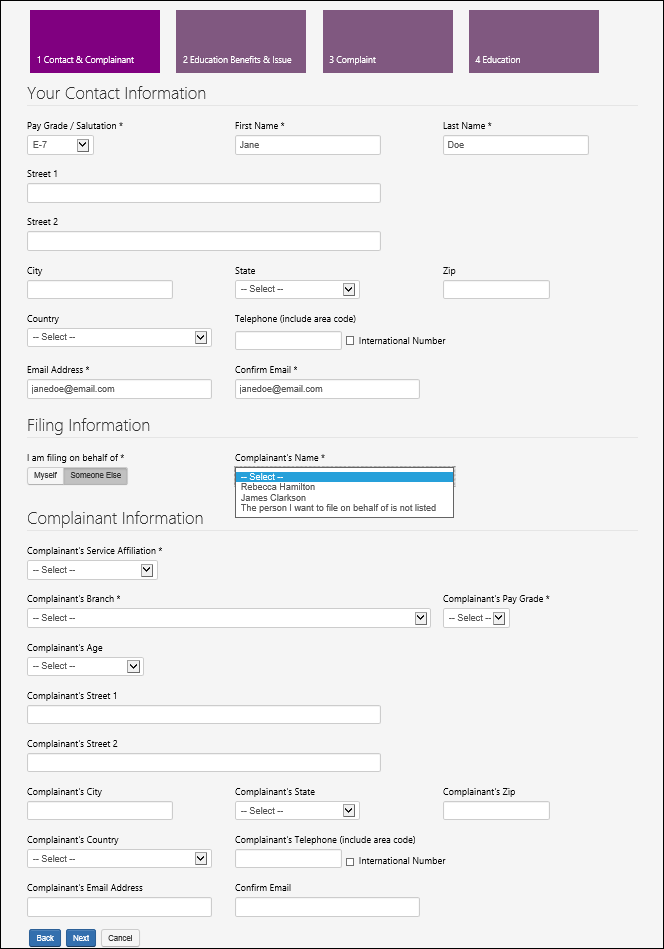Screen dimensions: 664x949
Task: Choose Someone Else filing option
Action: pyautogui.click(x=95, y=476)
